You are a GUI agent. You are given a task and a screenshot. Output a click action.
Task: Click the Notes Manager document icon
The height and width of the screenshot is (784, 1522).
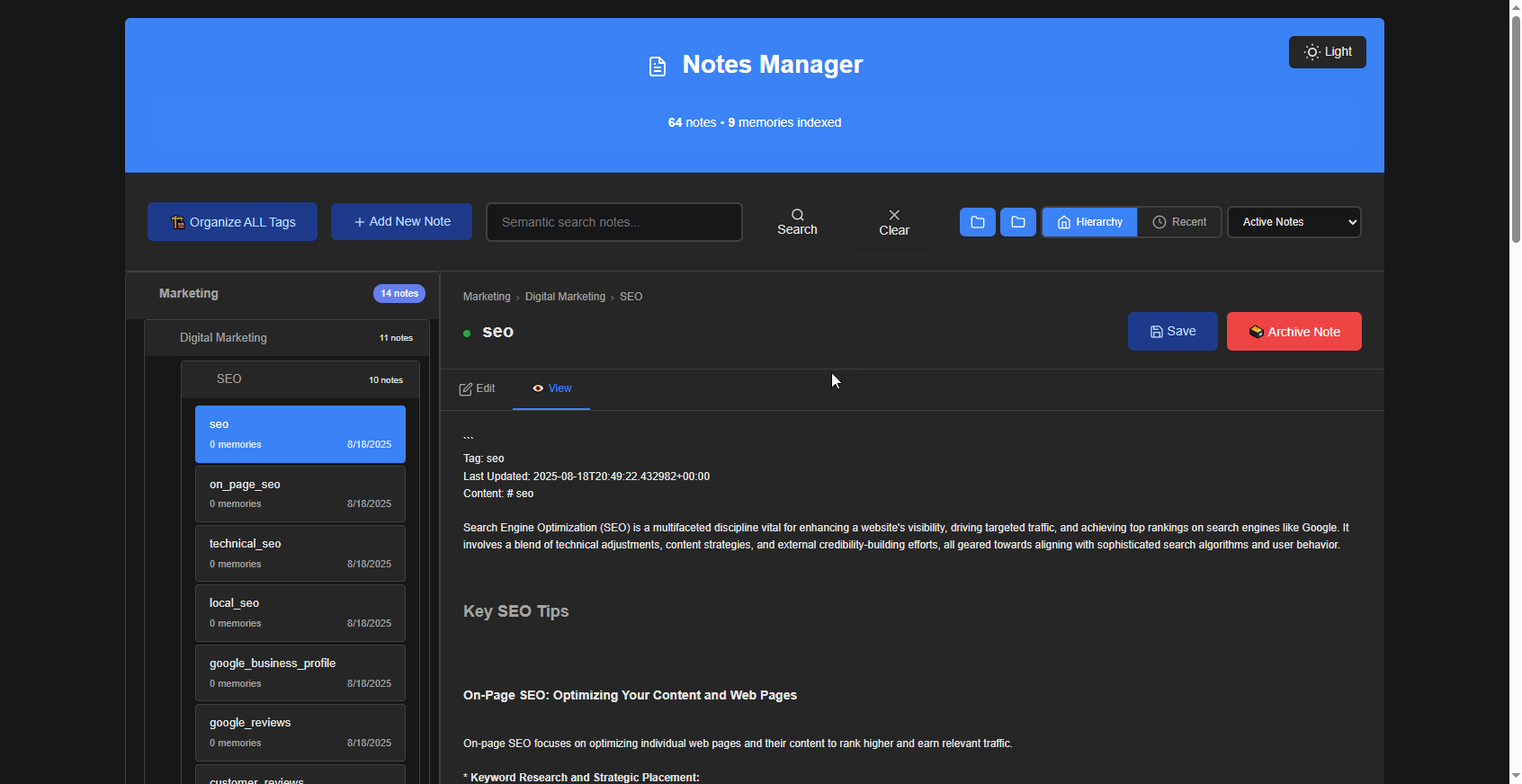[658, 67]
